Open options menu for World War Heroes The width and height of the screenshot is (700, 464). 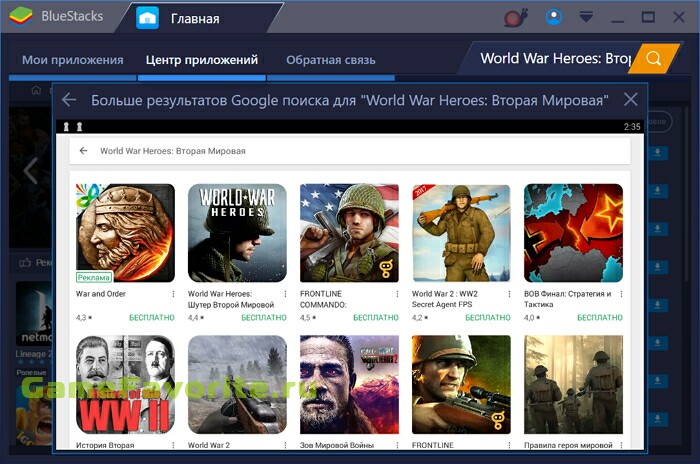click(285, 294)
